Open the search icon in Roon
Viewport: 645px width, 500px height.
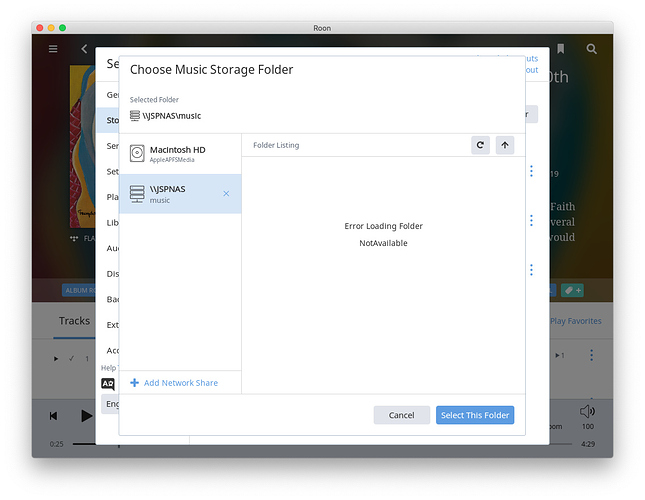[592, 49]
